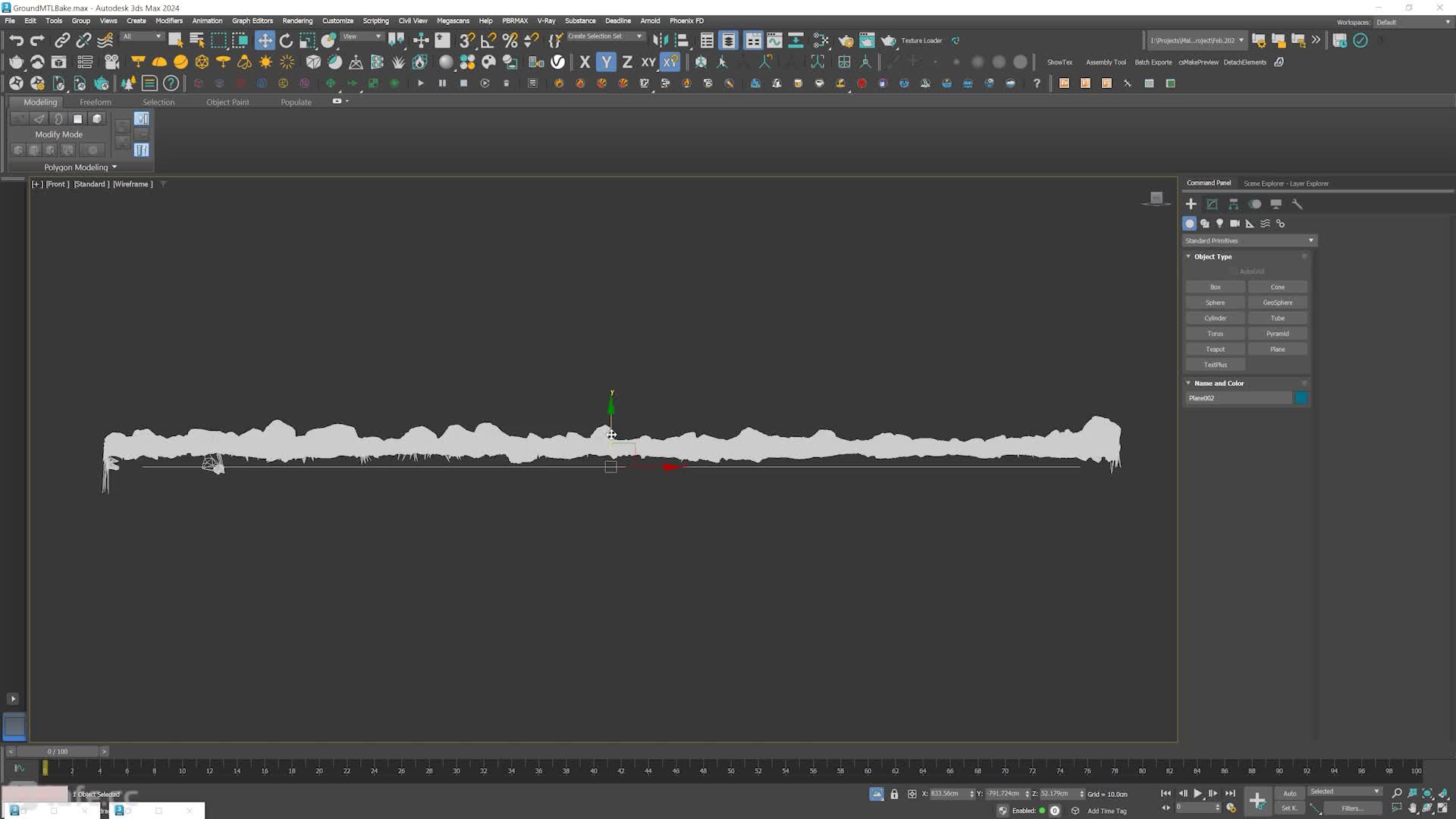Screen dimensions: 1456x819
Task: Open the V-Ray menu
Action: (x=546, y=20)
